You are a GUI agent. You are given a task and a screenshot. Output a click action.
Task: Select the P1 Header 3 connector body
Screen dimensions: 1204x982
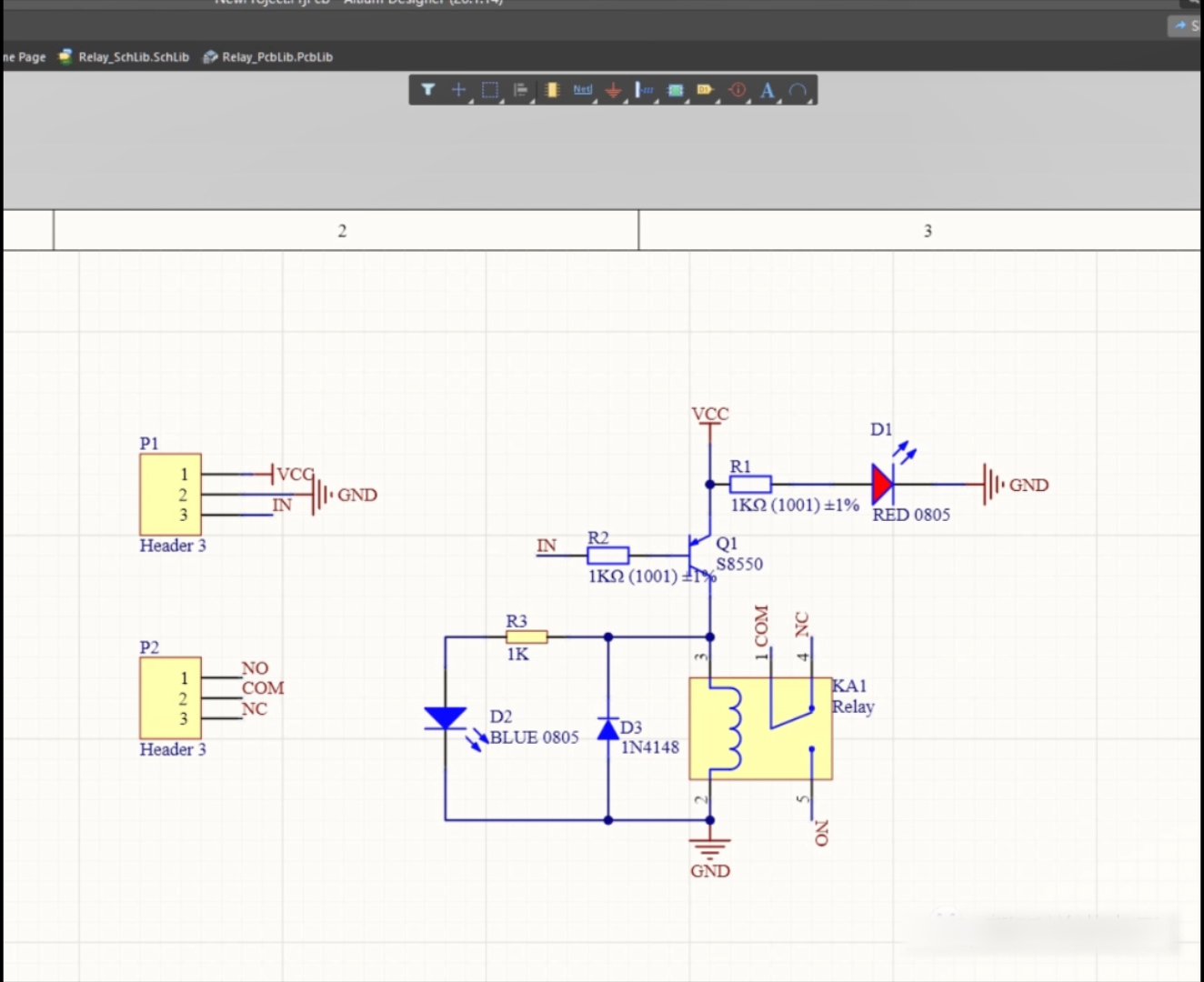(x=170, y=495)
